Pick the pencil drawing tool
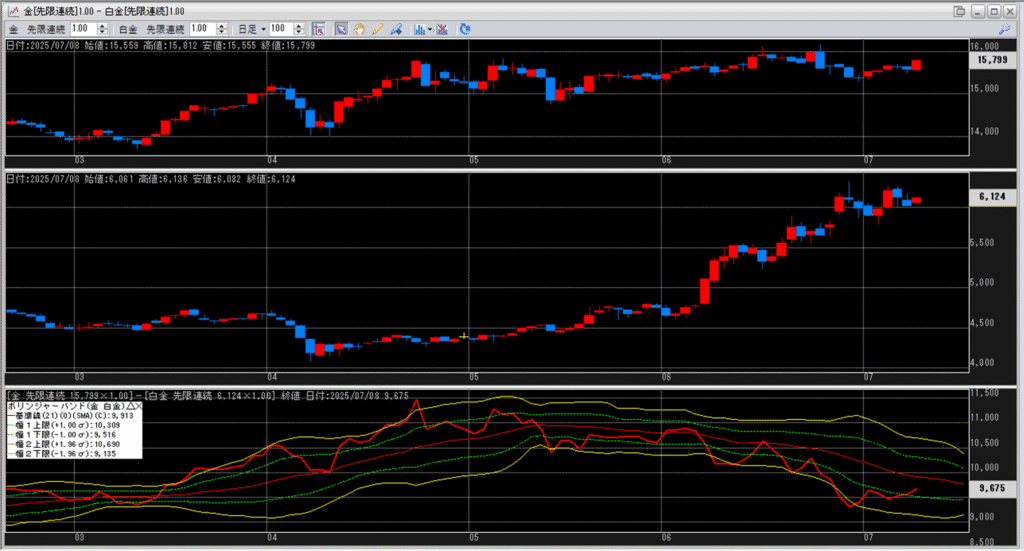1024x551 pixels. (378, 29)
